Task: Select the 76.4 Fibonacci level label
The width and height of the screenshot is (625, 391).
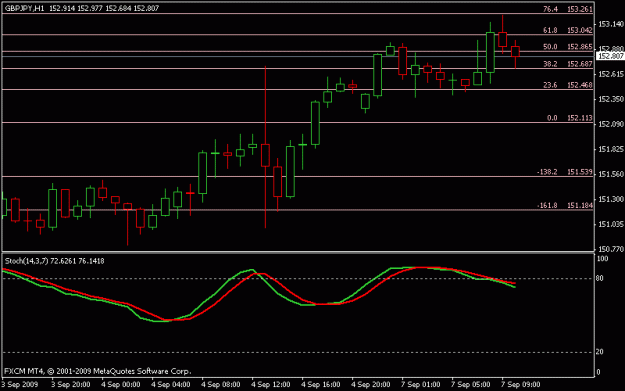Action: [550, 9]
